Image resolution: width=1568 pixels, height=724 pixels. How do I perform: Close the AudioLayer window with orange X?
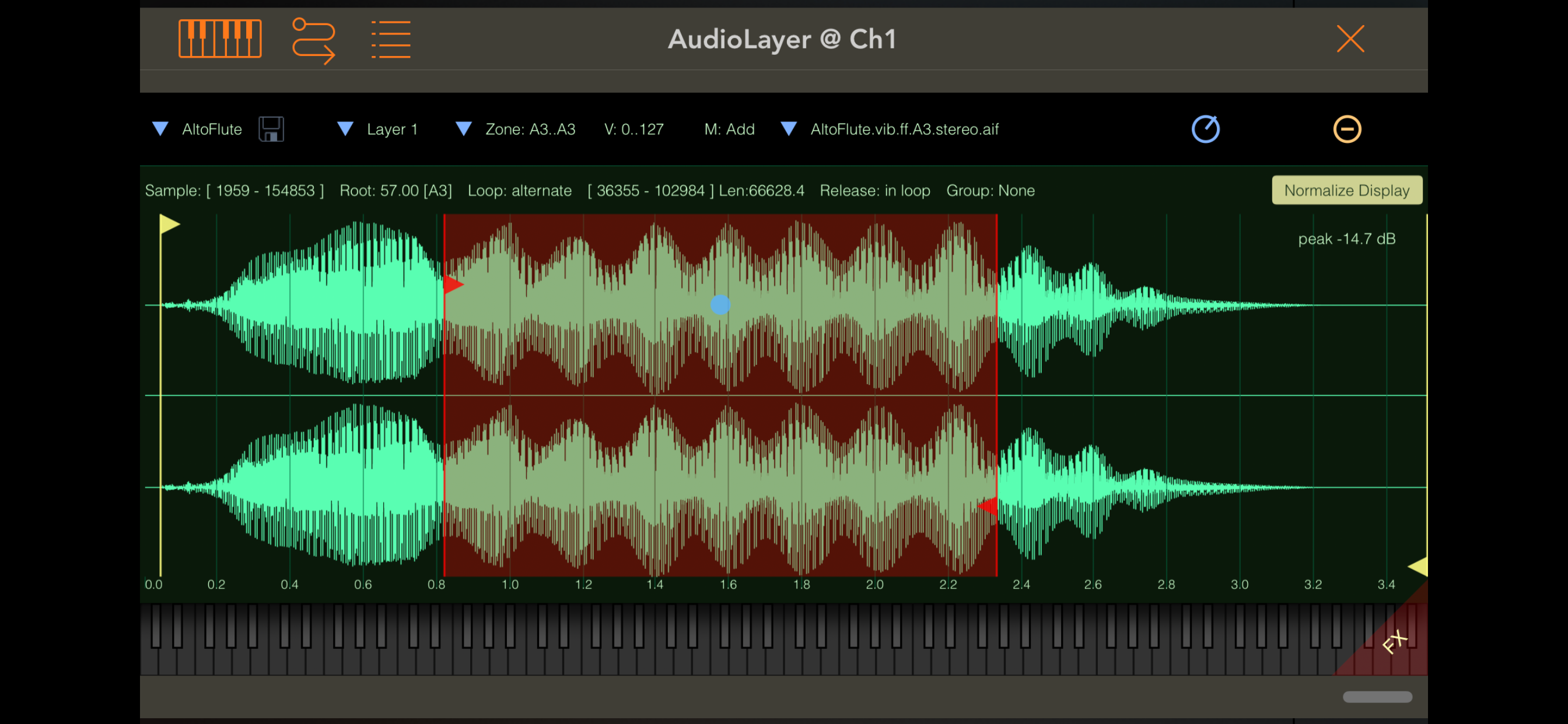coord(1350,39)
